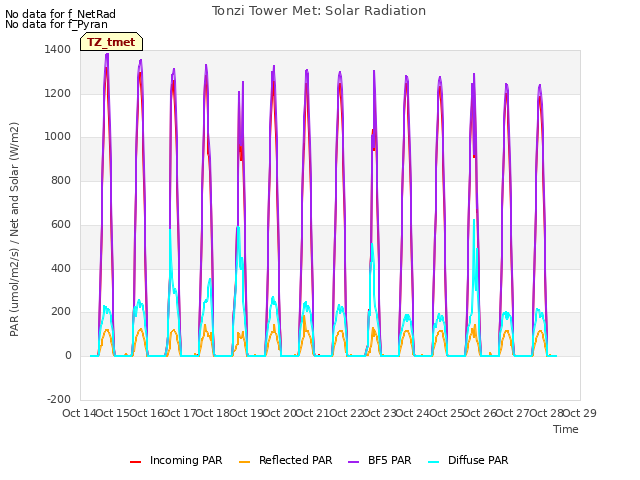
Task: Click the x-axis title Time
Action: click(566, 429)
